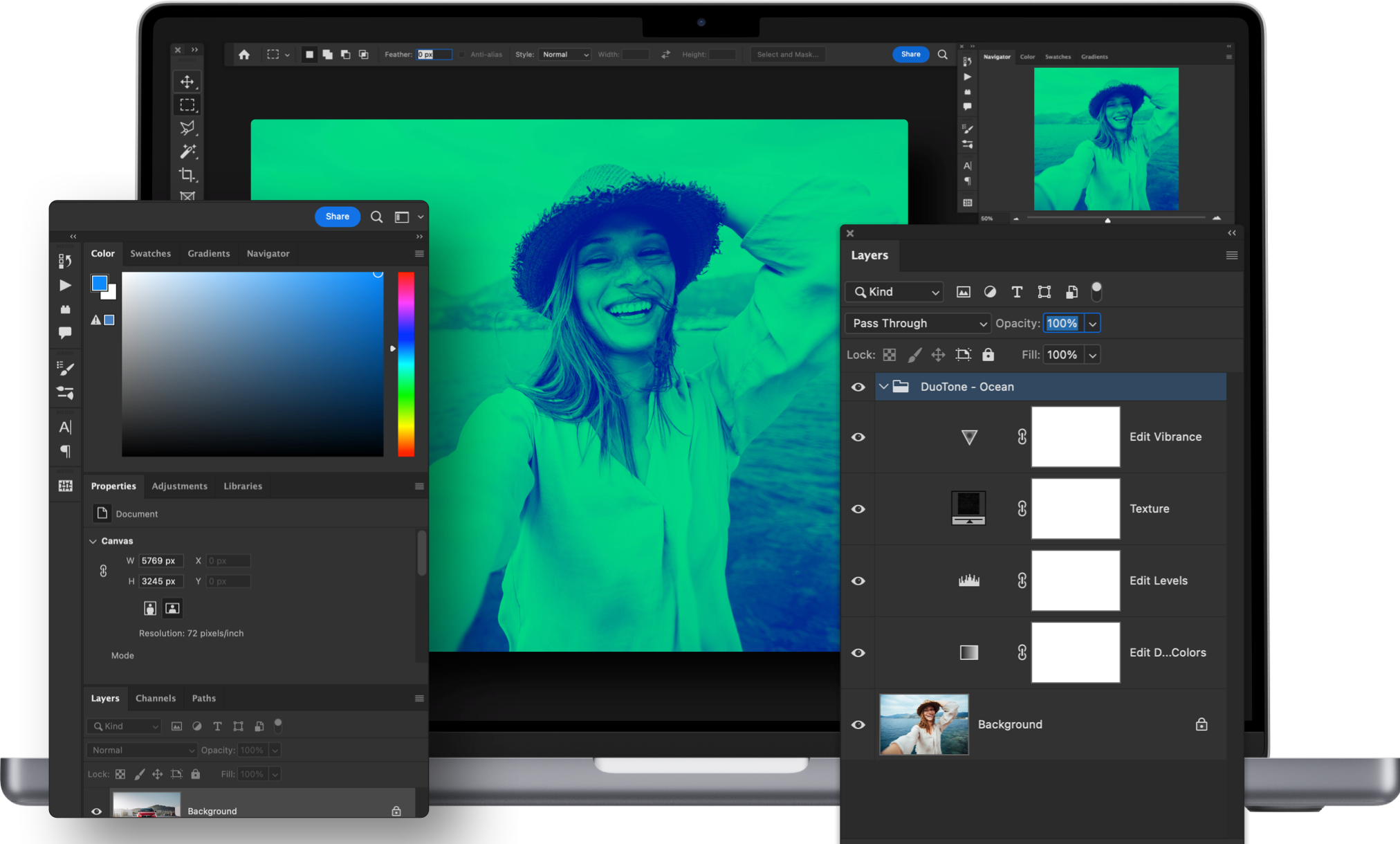The width and height of the screenshot is (1400, 844).
Task: Open the Style Normal dropdown in options bar
Action: pyautogui.click(x=566, y=55)
